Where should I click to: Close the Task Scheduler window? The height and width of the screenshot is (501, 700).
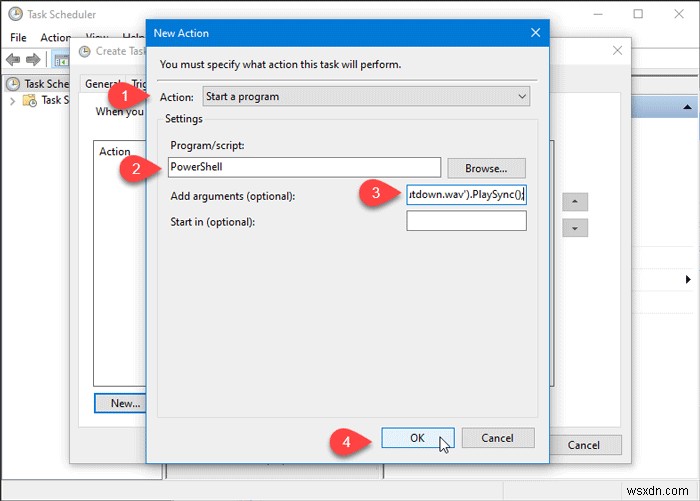click(x=679, y=14)
